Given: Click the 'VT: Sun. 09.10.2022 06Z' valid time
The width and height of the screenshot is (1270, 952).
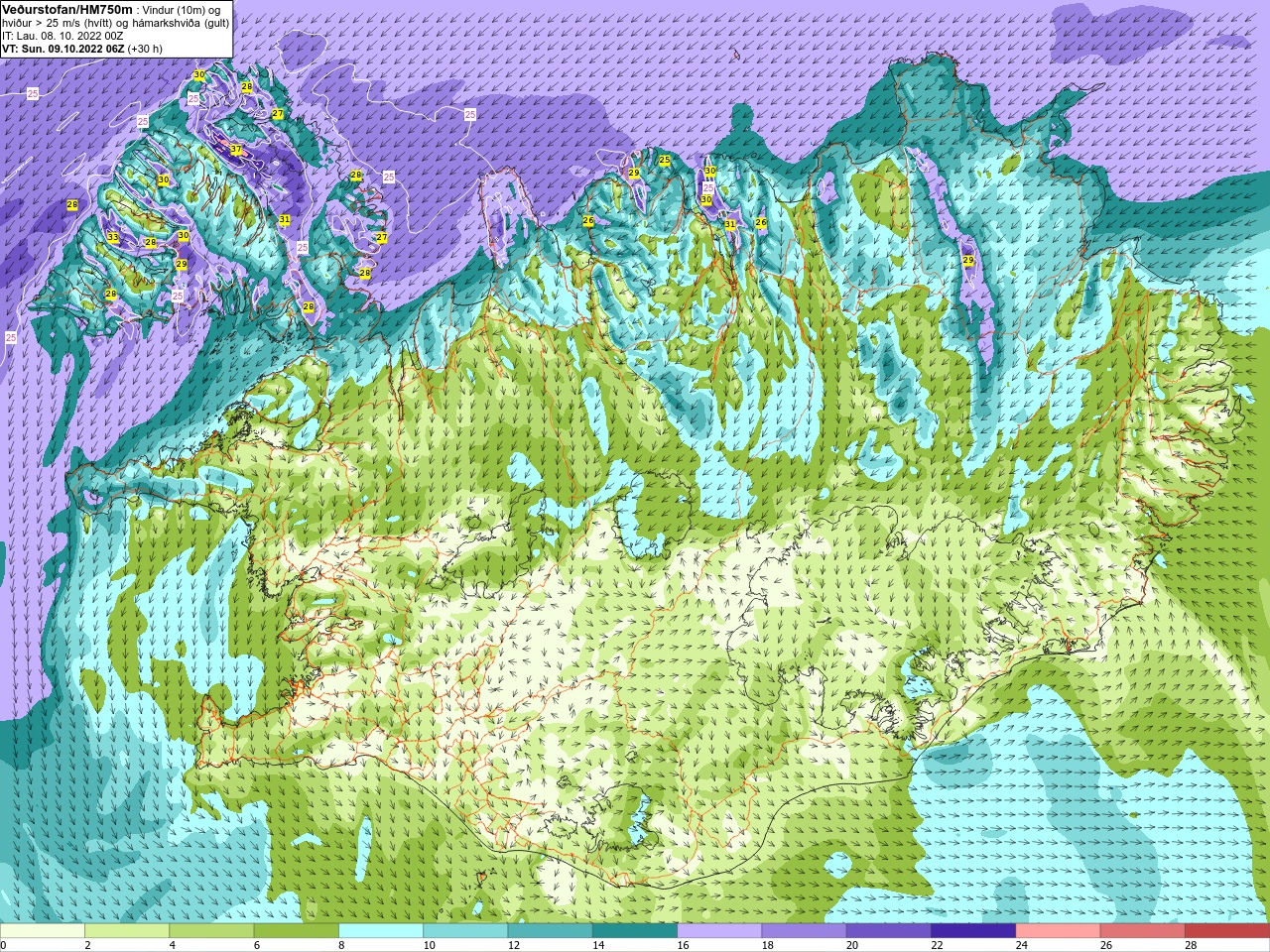Looking at the screenshot, I should [x=63, y=49].
